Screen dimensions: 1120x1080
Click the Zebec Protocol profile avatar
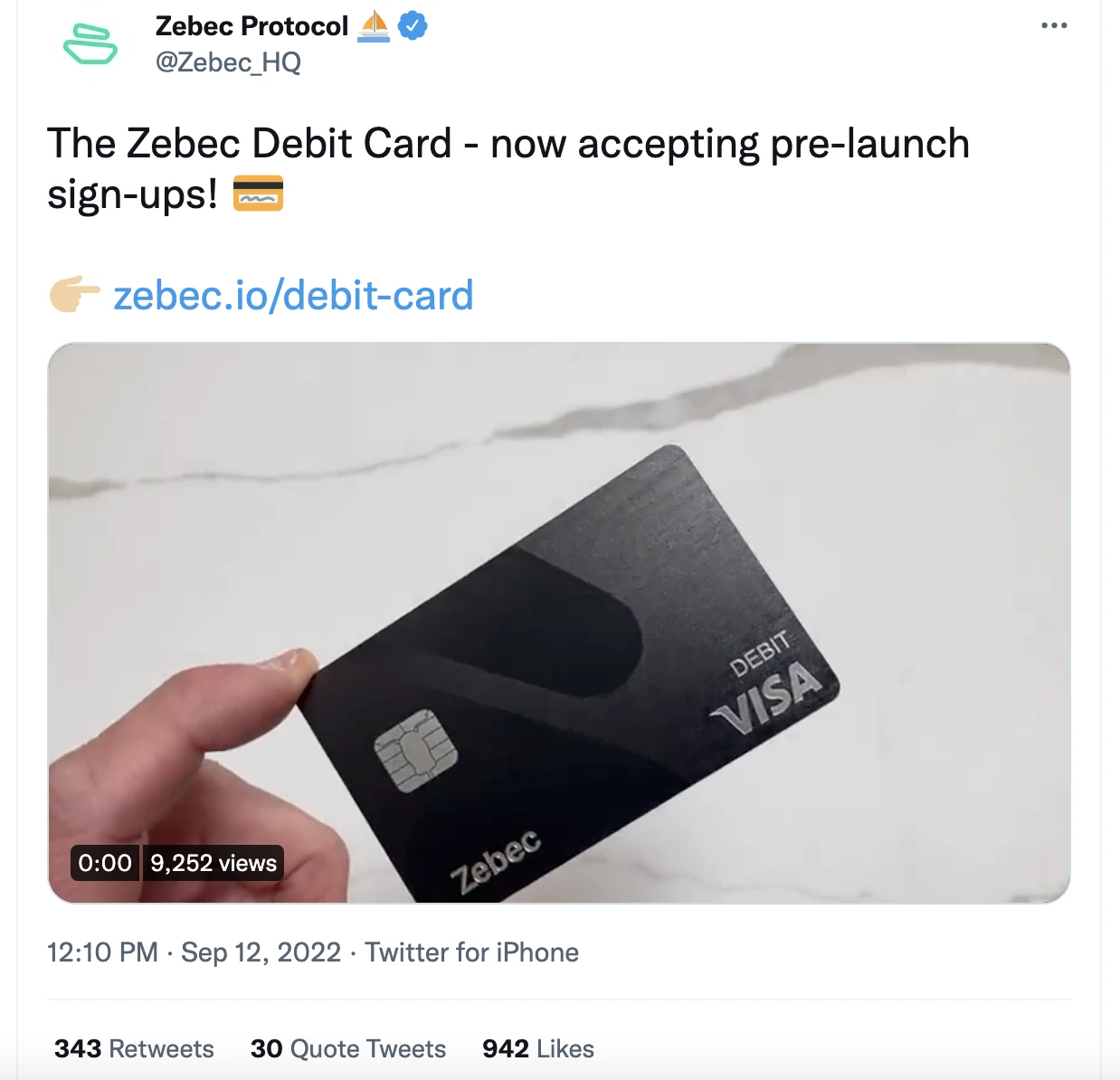90,44
